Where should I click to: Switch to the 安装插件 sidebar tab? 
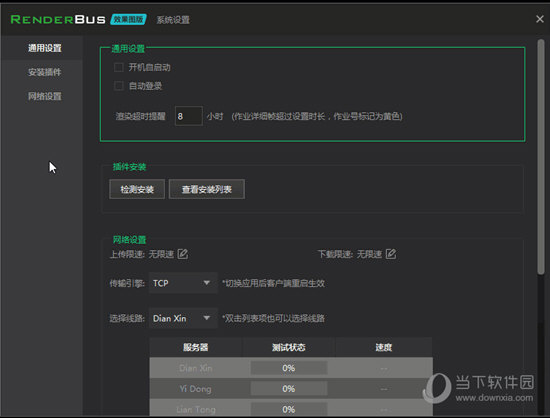click(45, 72)
